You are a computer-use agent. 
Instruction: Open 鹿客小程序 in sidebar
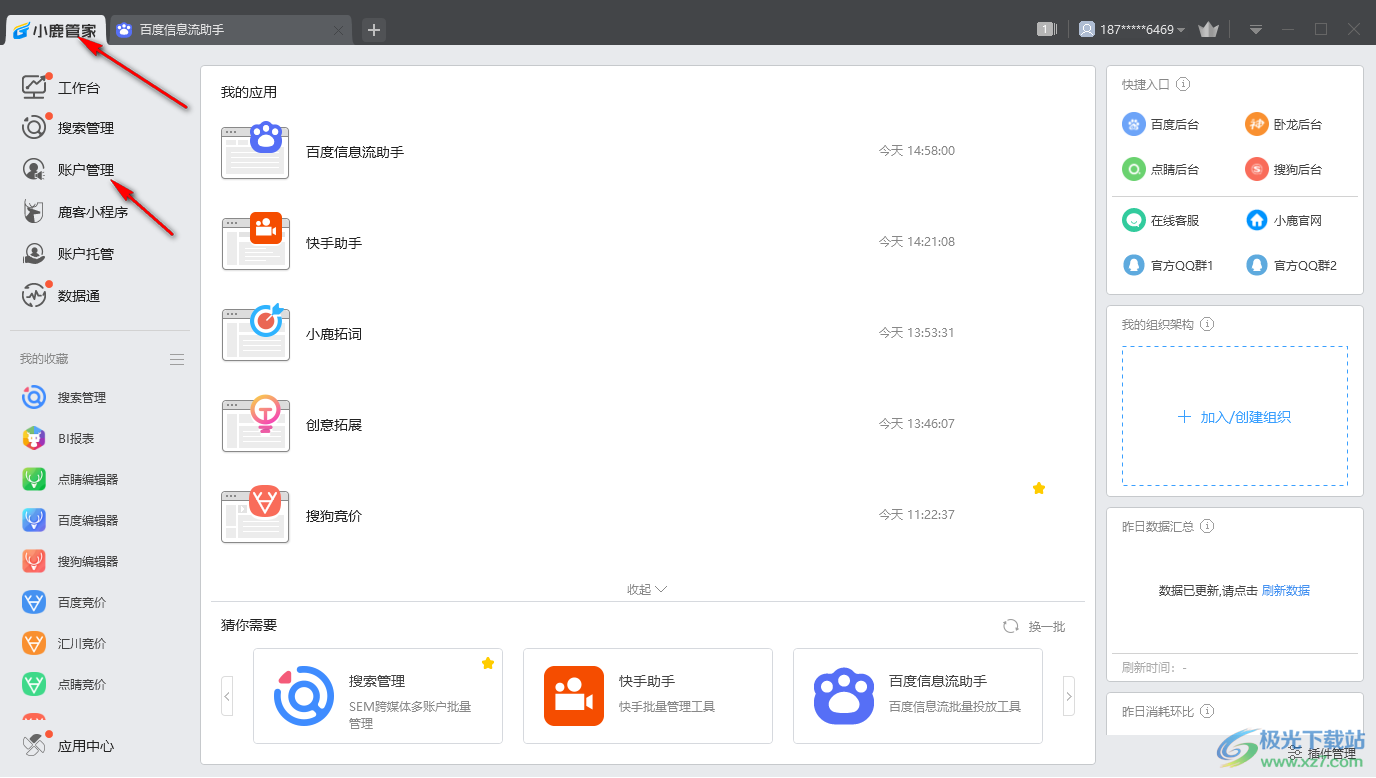[75, 212]
